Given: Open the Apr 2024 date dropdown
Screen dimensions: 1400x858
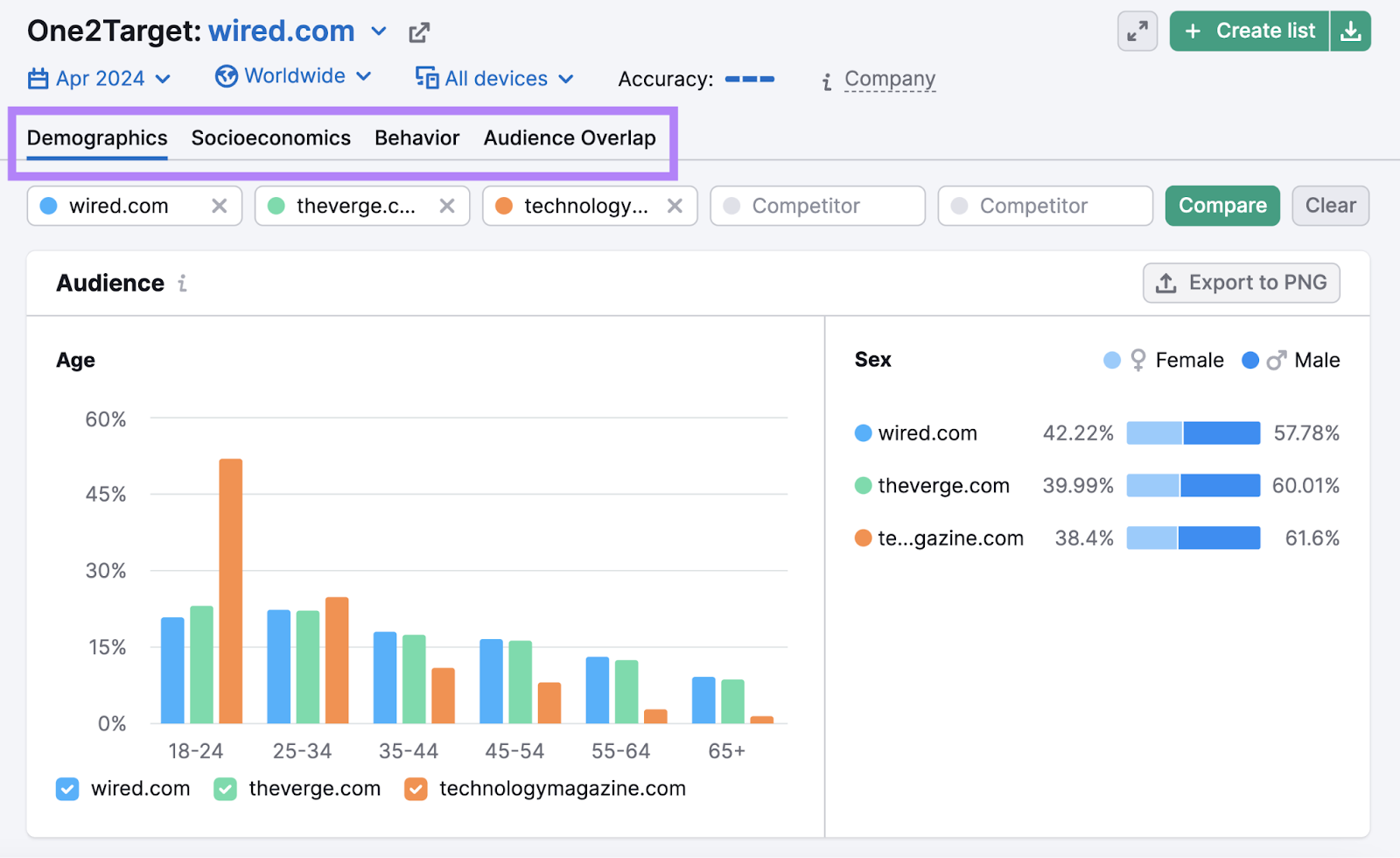Looking at the screenshot, I should (x=99, y=79).
